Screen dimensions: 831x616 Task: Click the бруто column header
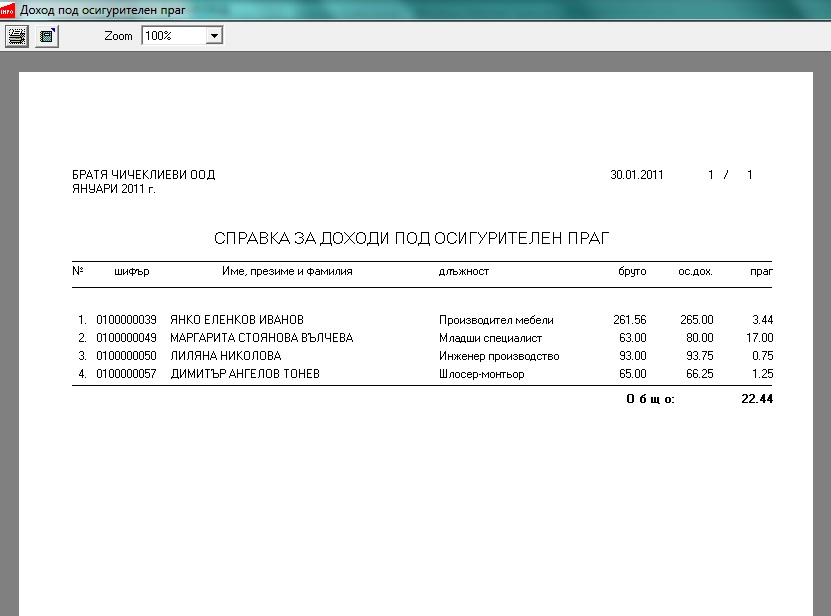coord(632,271)
